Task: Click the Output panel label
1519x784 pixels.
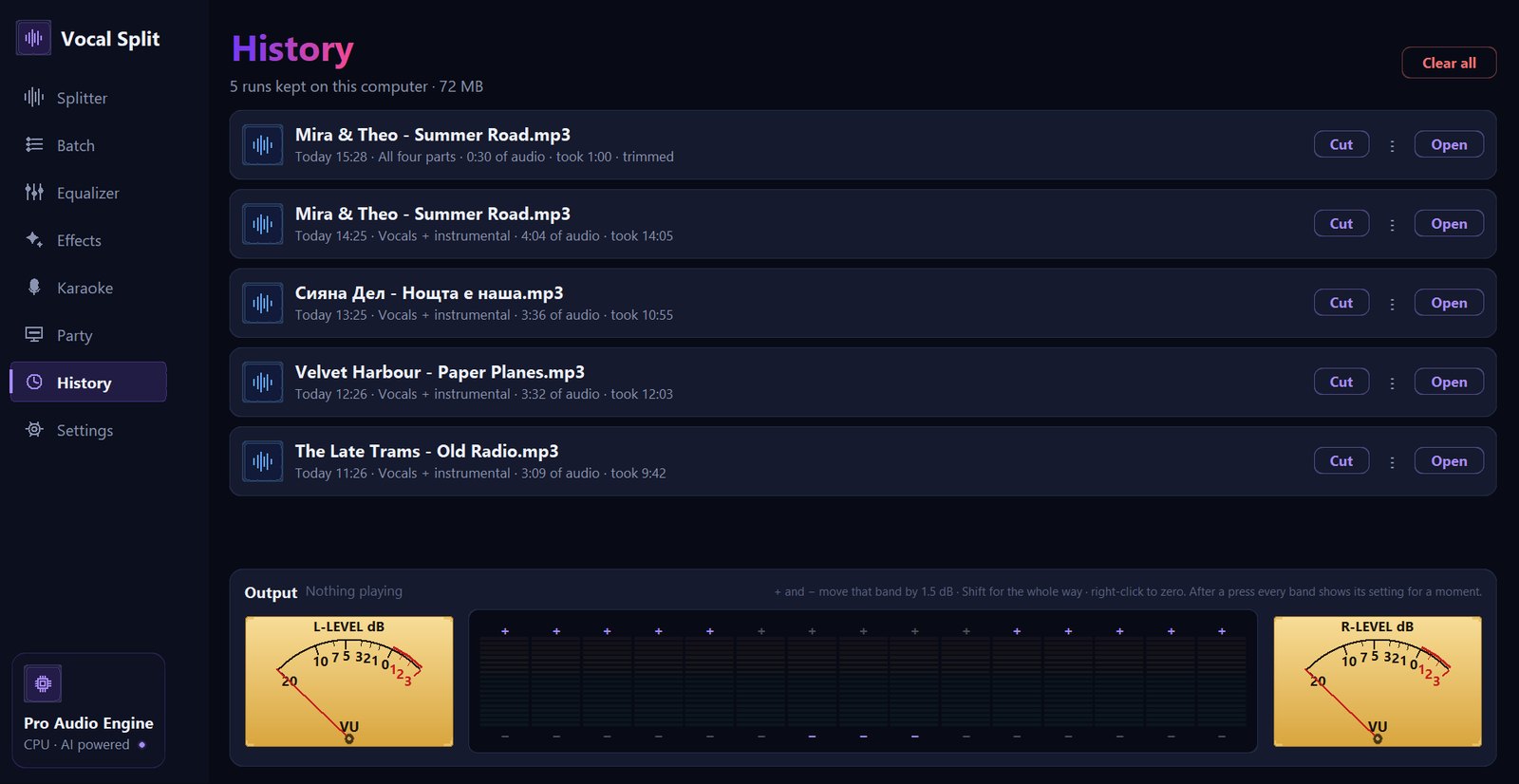Action: (271, 592)
